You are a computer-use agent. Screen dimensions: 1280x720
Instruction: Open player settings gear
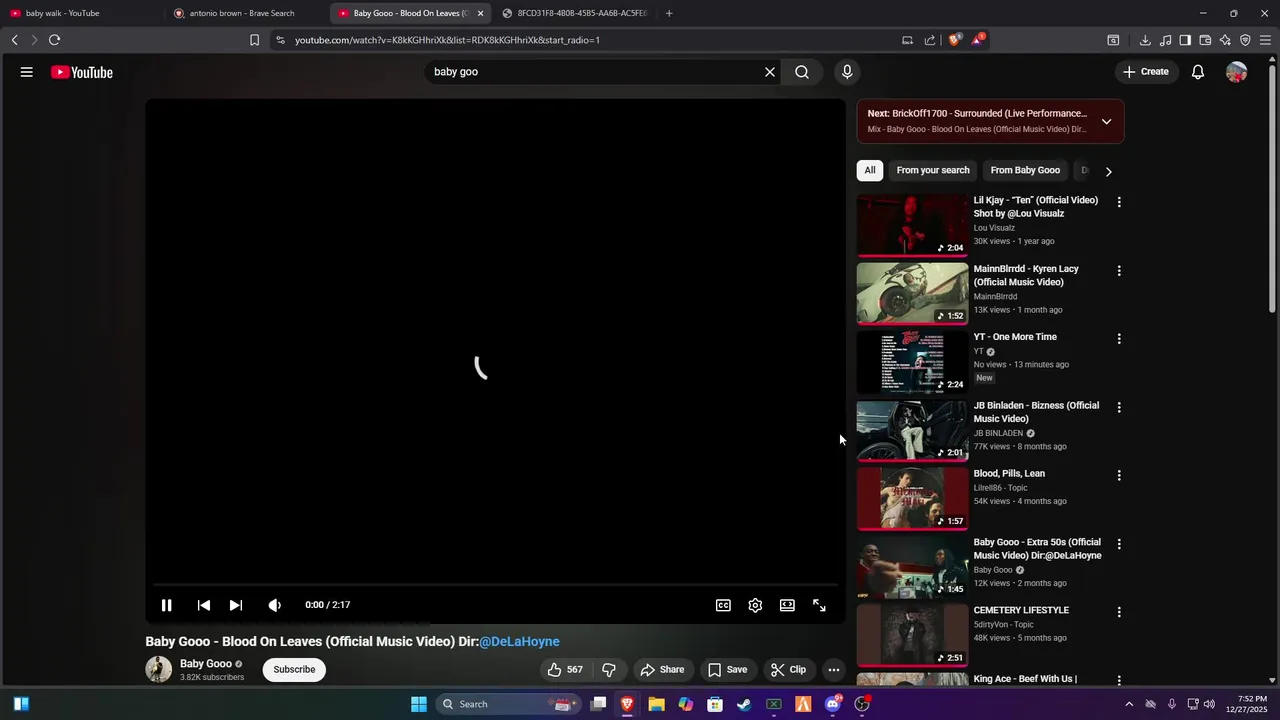coord(755,605)
